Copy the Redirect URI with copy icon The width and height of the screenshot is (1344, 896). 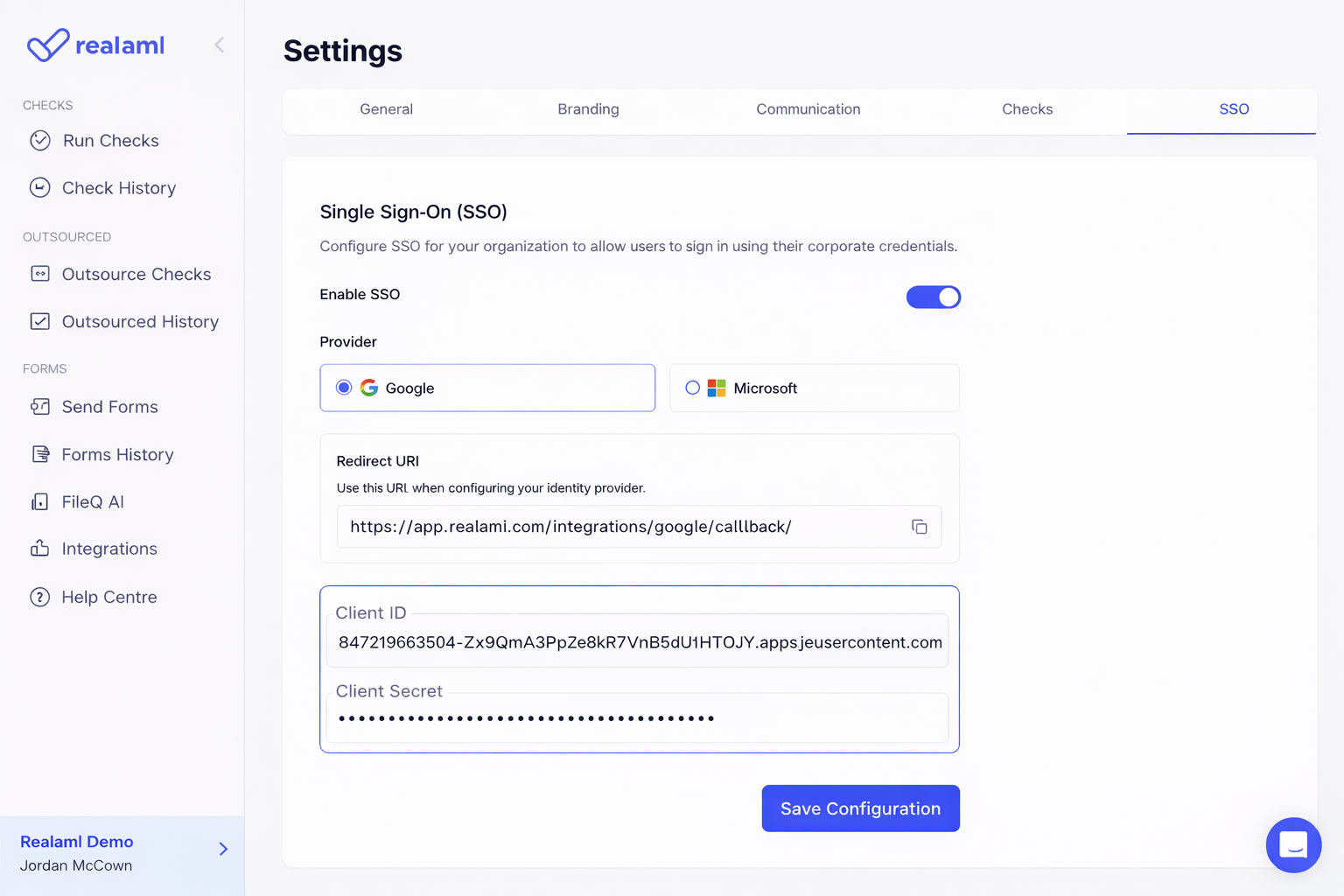(x=919, y=527)
